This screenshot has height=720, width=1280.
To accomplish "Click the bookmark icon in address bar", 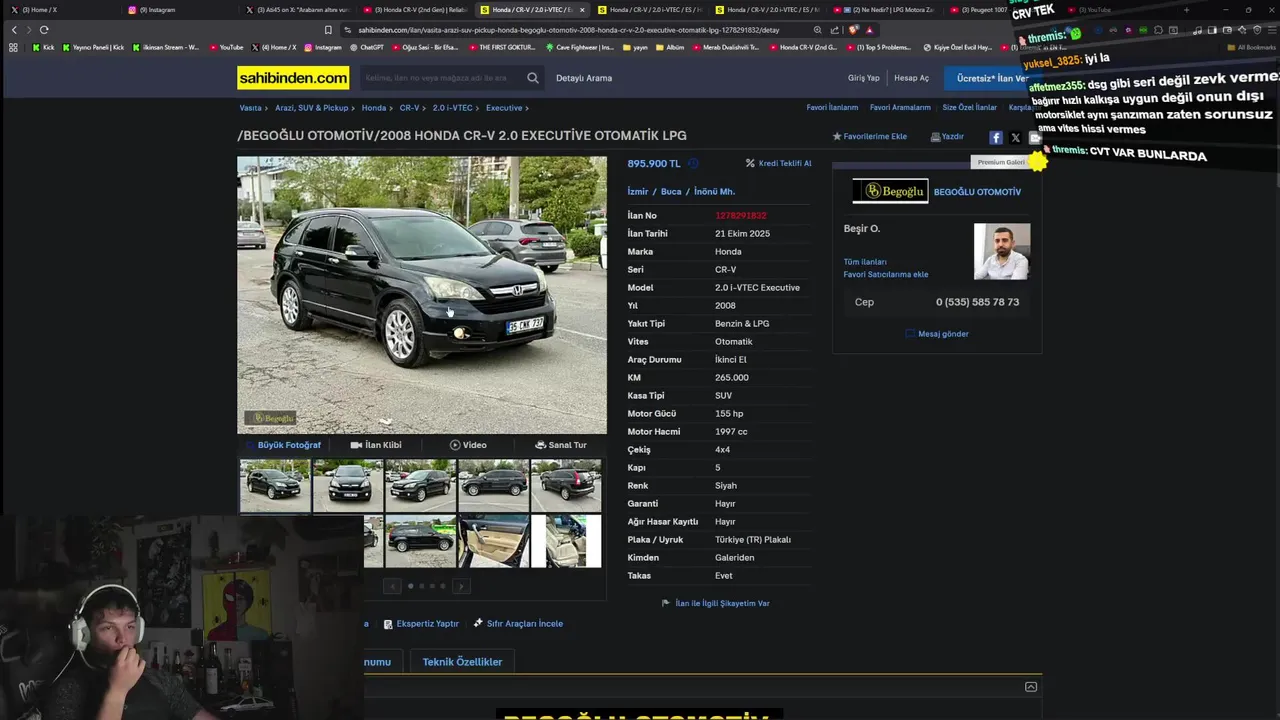I will point(328,30).
